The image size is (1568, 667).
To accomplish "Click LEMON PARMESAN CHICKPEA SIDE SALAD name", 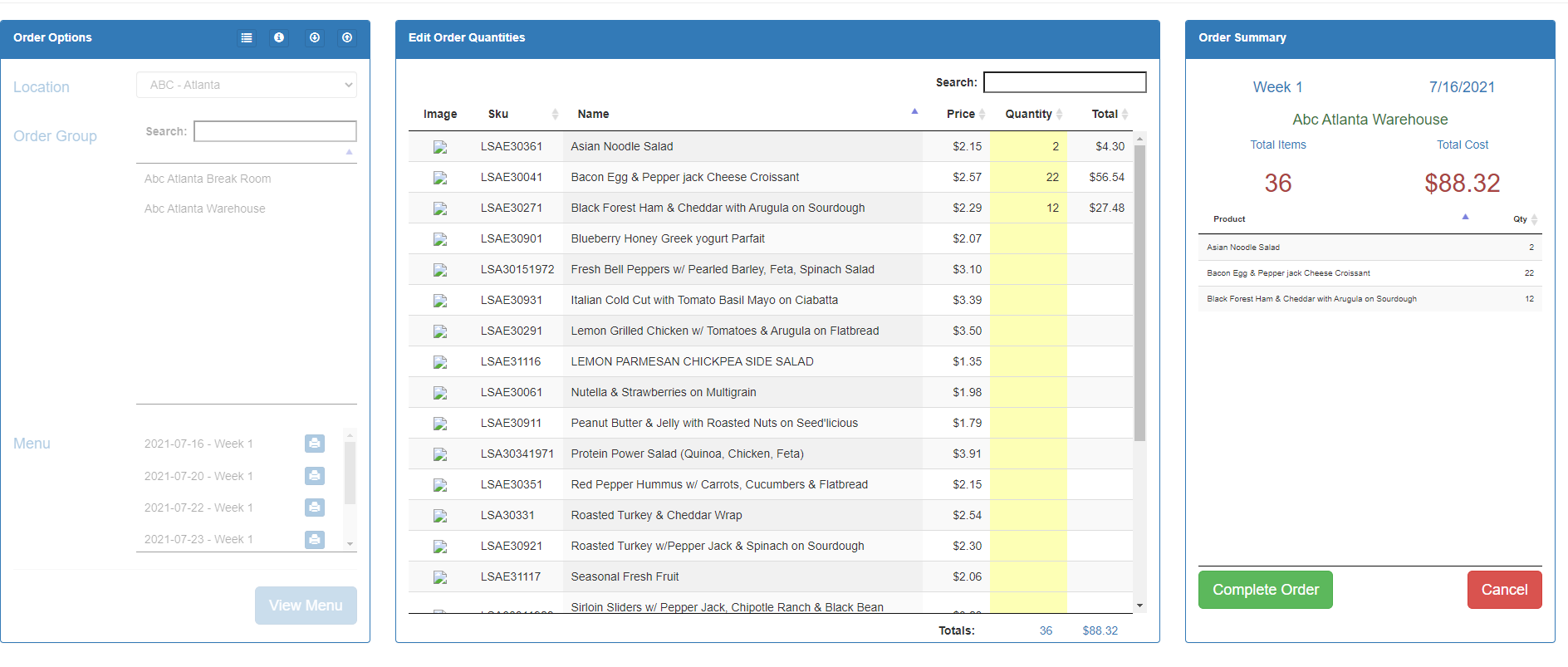I will click(x=693, y=361).
